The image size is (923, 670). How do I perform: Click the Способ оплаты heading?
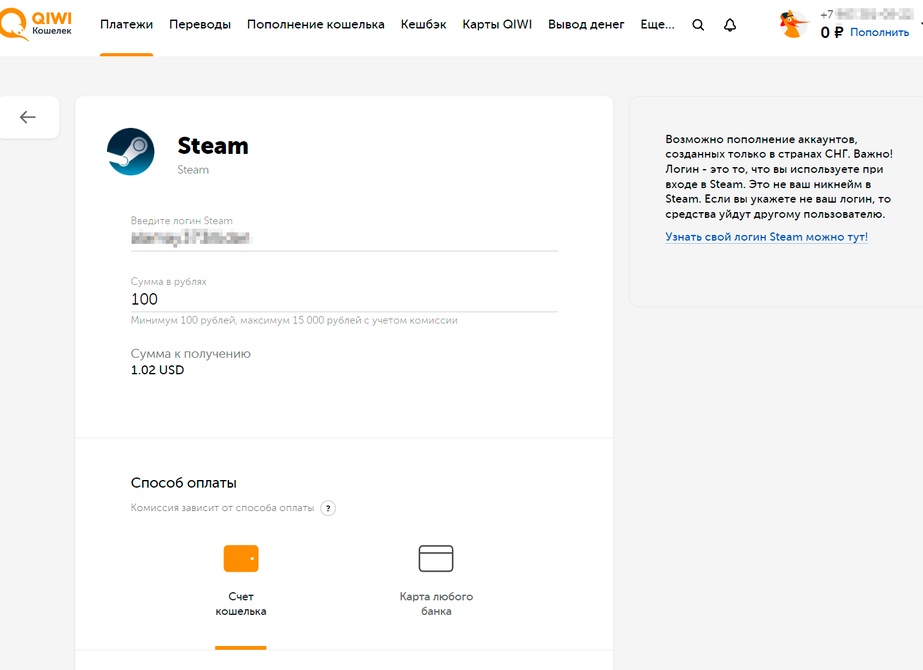click(184, 483)
